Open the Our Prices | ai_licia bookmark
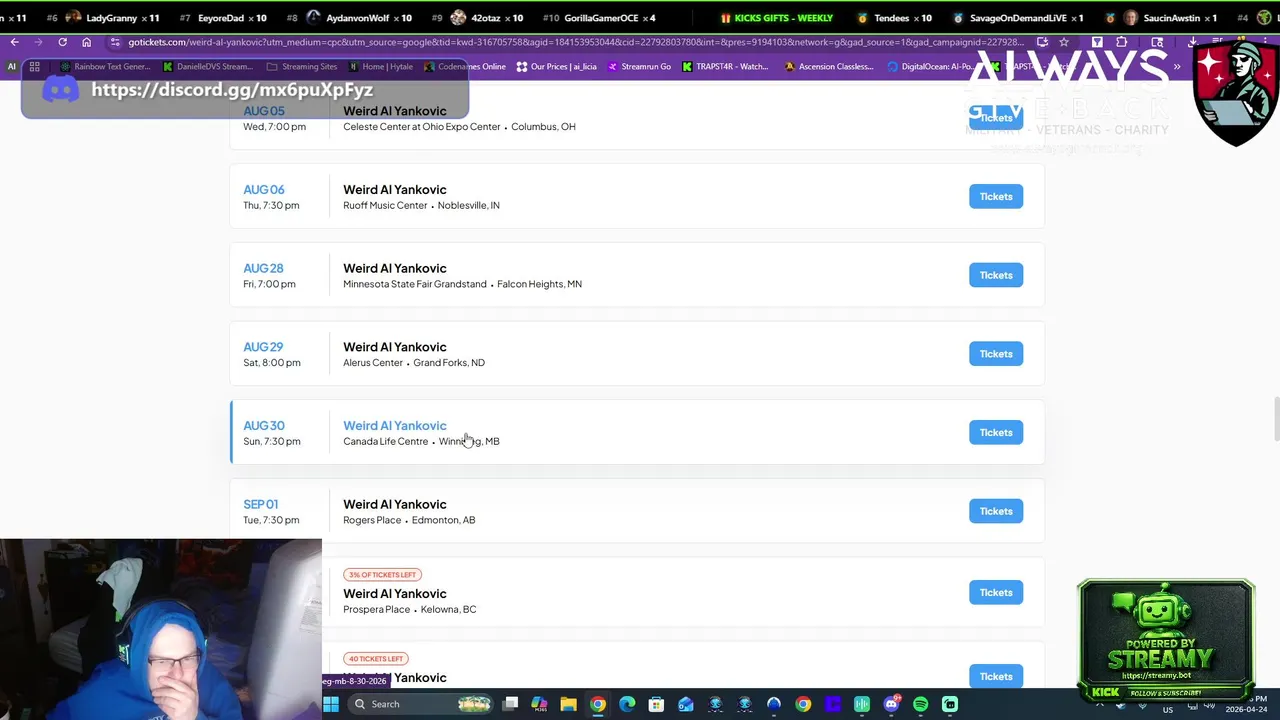Viewport: 1280px width, 720px height. point(556,66)
